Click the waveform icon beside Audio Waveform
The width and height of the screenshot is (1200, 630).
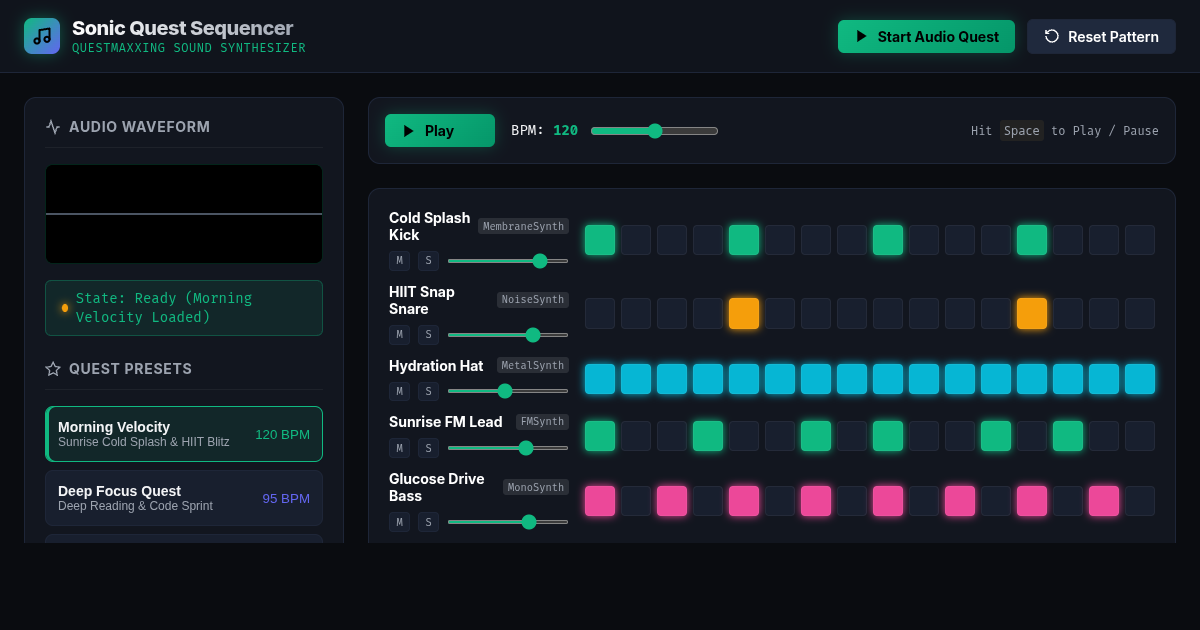tap(53, 127)
